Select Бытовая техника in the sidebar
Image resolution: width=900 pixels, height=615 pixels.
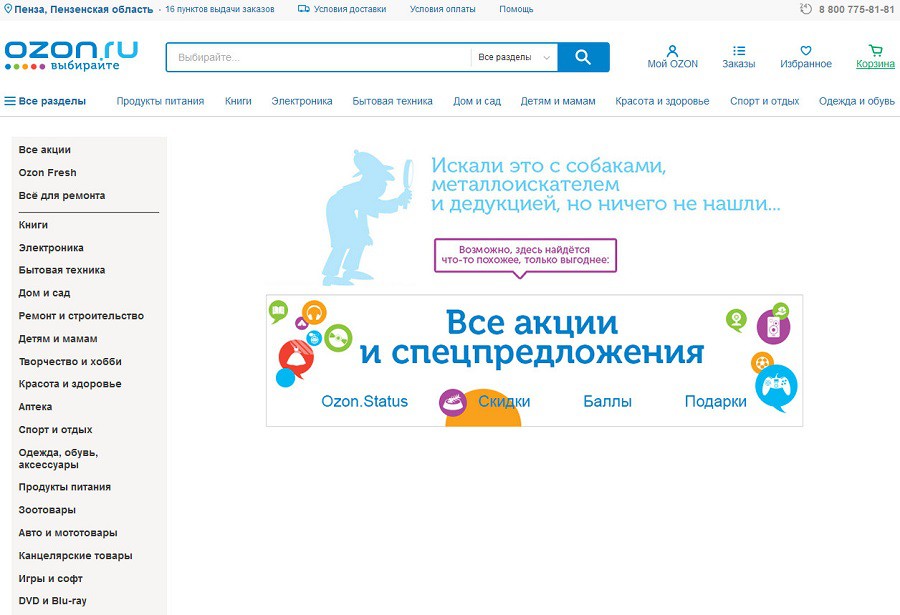62,270
